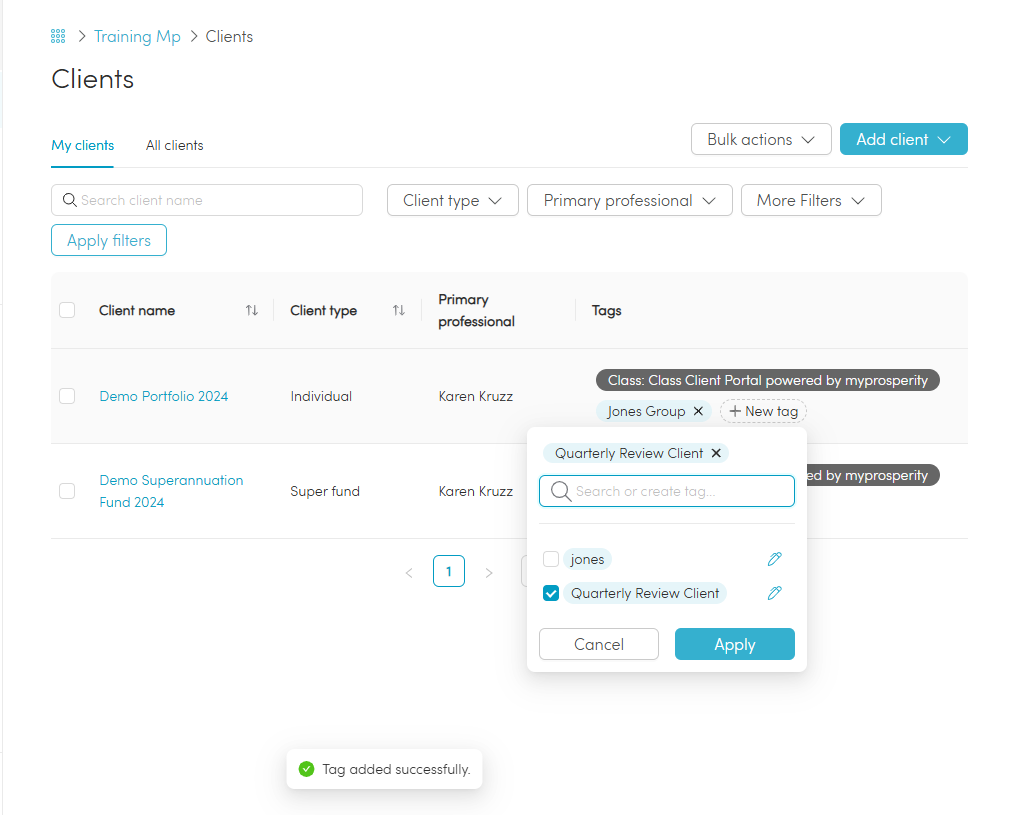
Task: Click the Primary professional column header
Action: coord(477,311)
